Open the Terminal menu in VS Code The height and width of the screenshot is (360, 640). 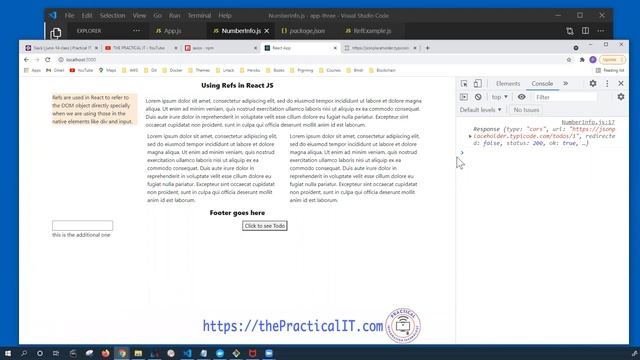tap(199, 16)
